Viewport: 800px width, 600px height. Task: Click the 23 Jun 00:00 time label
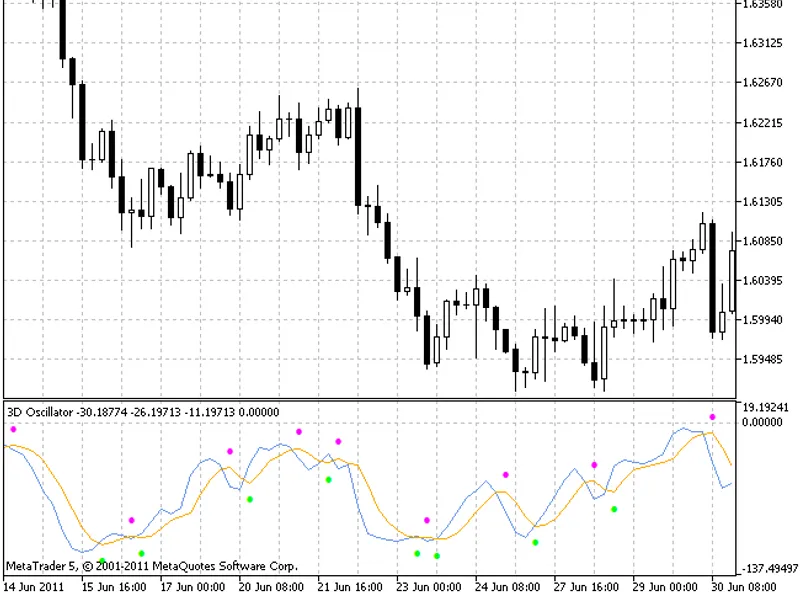[429, 587]
